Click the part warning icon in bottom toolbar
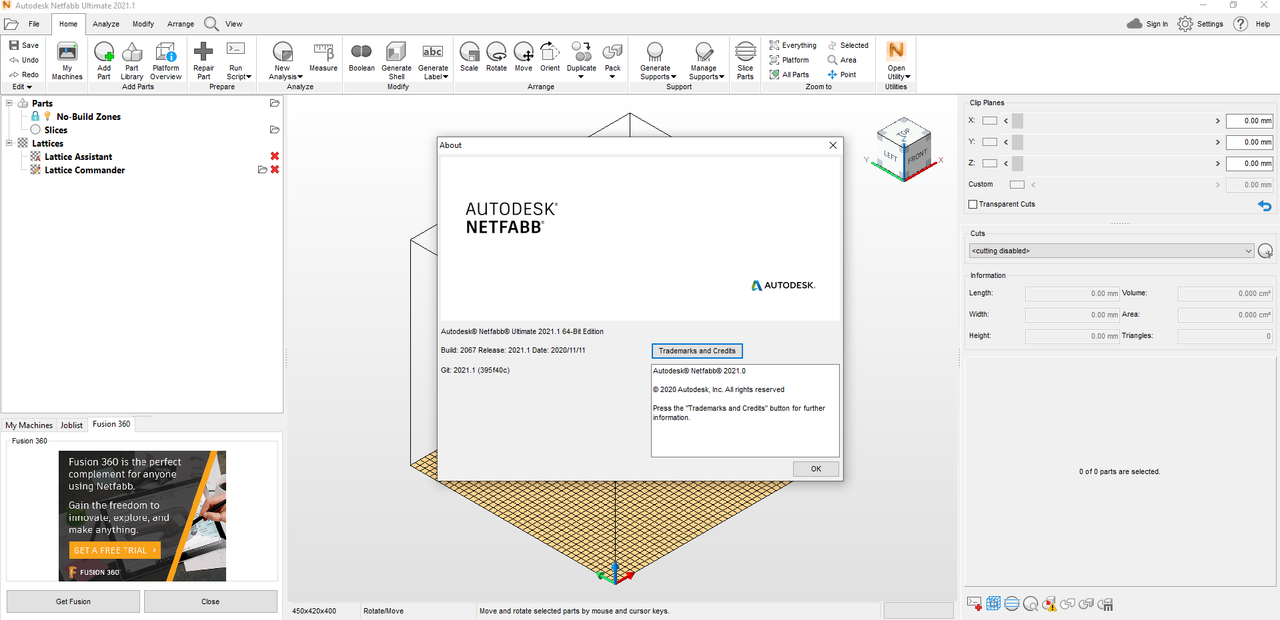The image size is (1280, 620). click(1049, 604)
